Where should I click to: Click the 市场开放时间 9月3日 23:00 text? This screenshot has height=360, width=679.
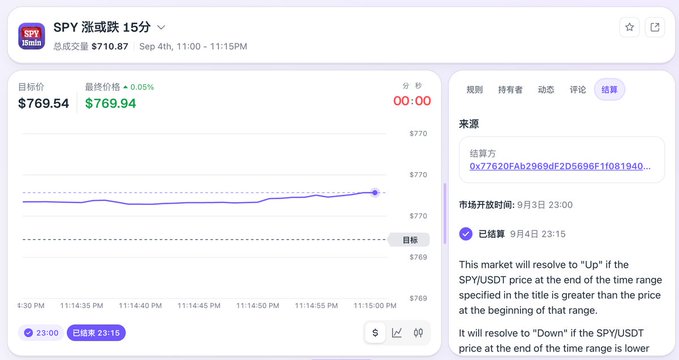tap(516, 204)
